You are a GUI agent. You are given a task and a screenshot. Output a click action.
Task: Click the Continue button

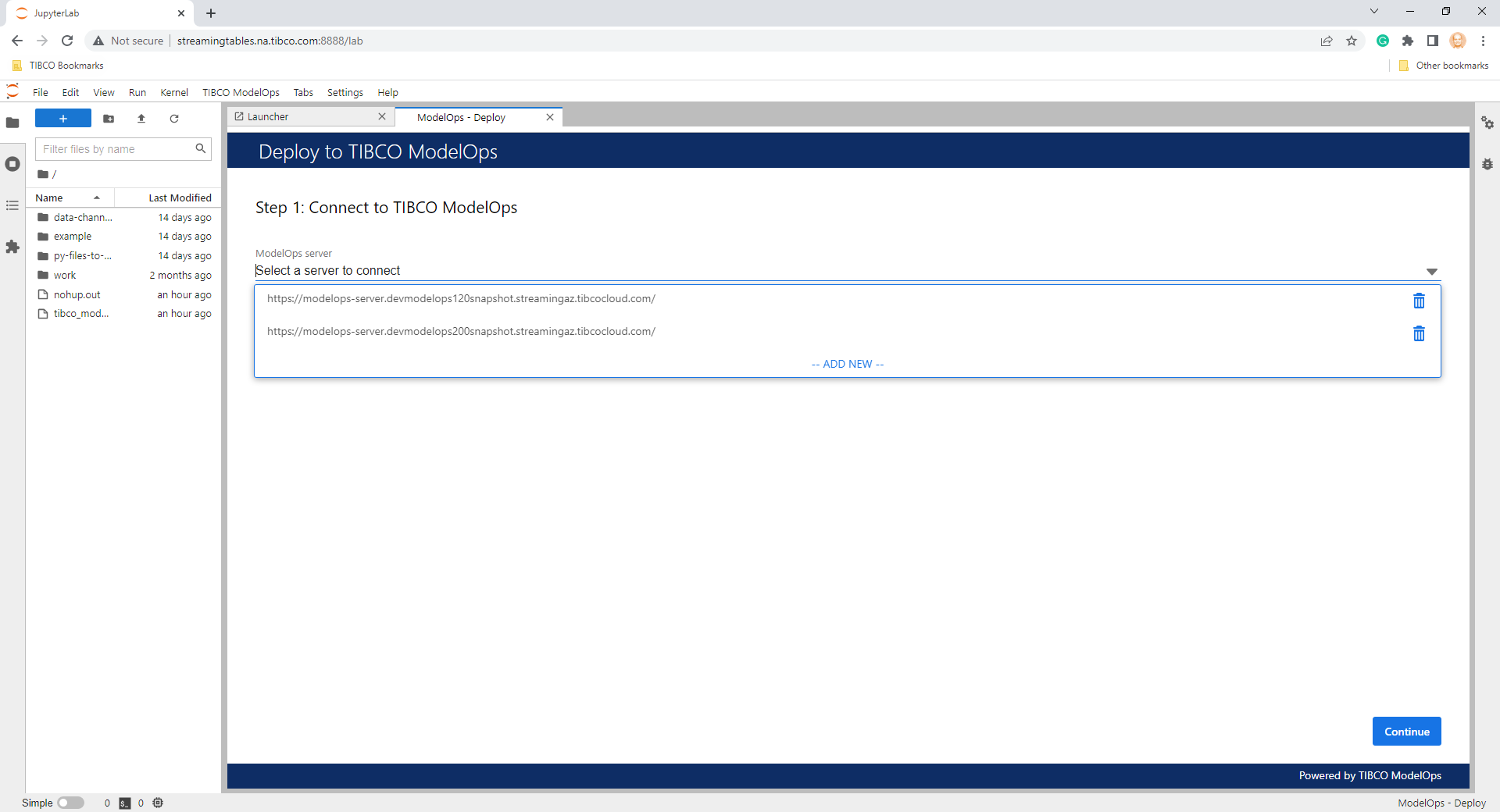point(1406,732)
